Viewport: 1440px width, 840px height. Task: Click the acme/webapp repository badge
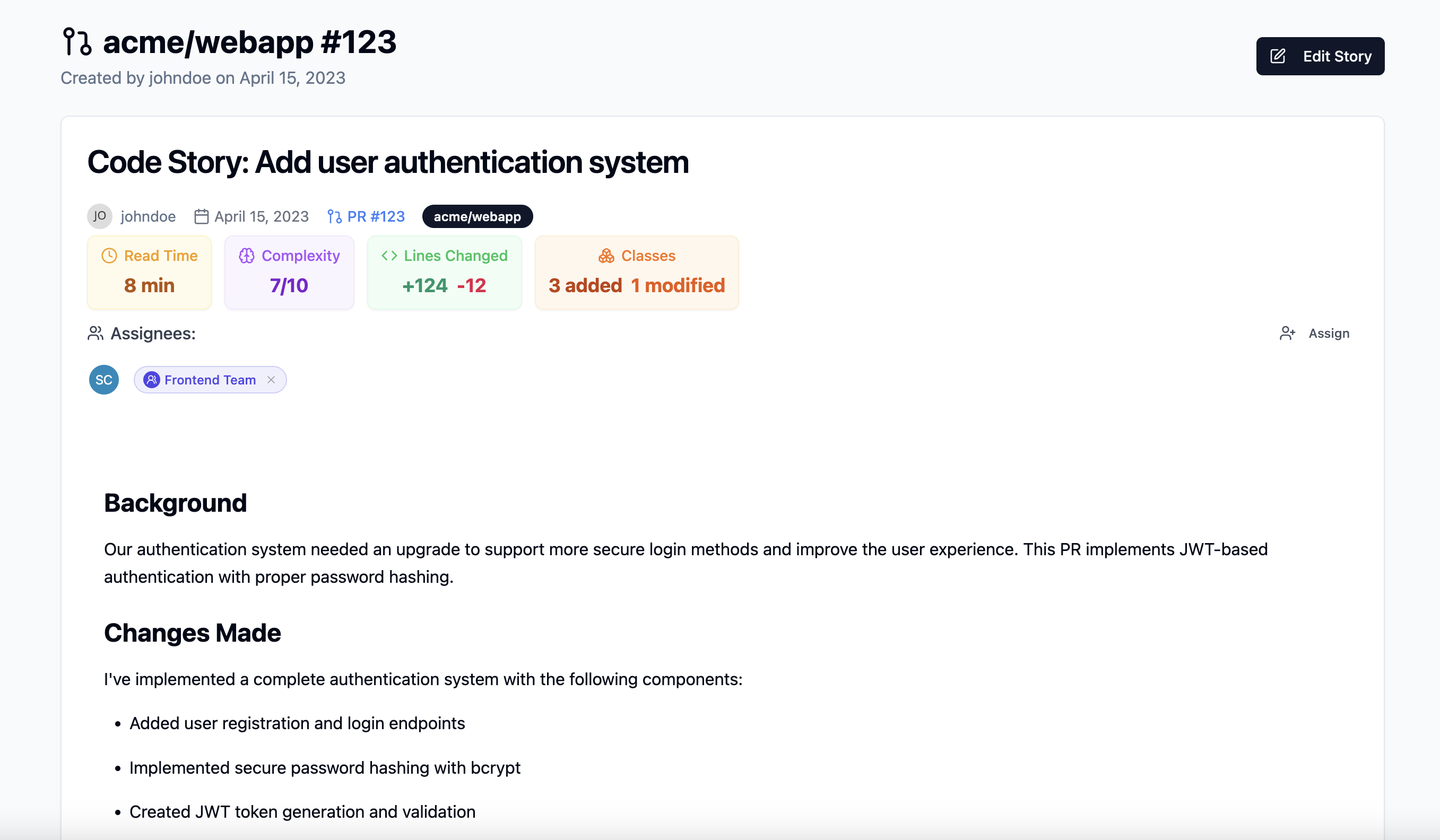point(476,216)
